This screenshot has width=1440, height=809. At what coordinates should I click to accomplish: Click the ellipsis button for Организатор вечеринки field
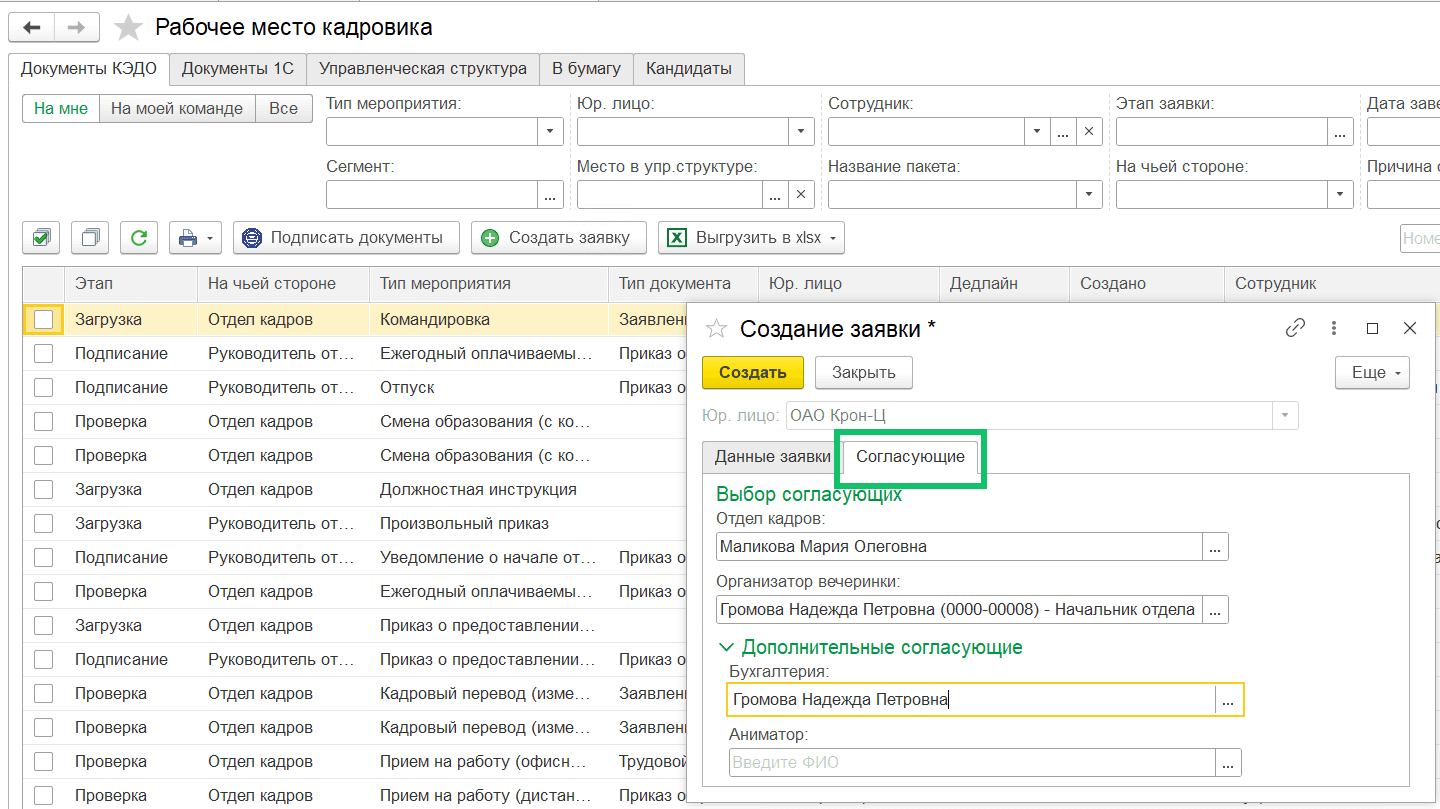tap(1215, 609)
